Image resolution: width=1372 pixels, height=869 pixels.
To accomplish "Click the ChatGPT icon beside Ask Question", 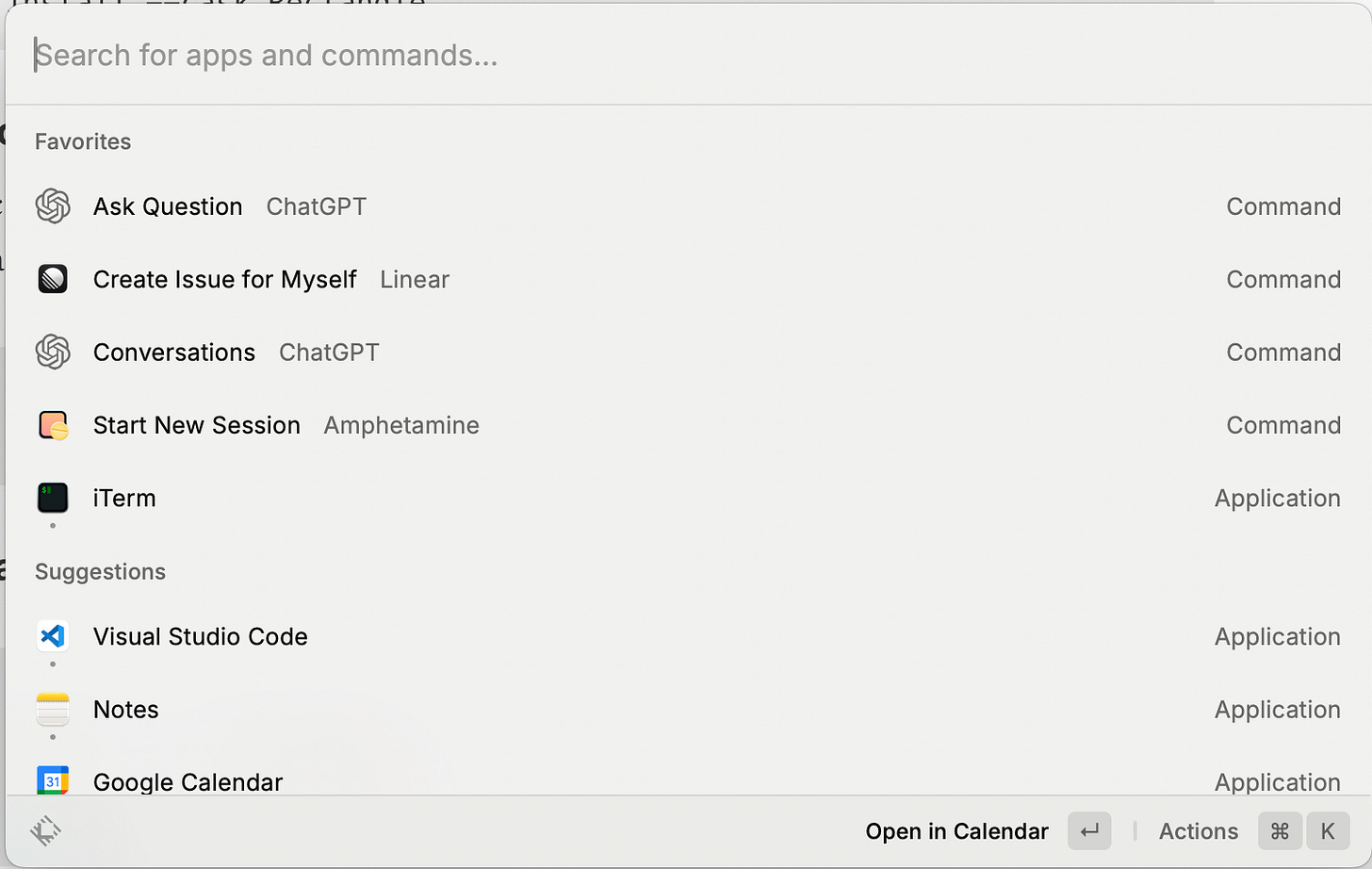I will tap(53, 206).
